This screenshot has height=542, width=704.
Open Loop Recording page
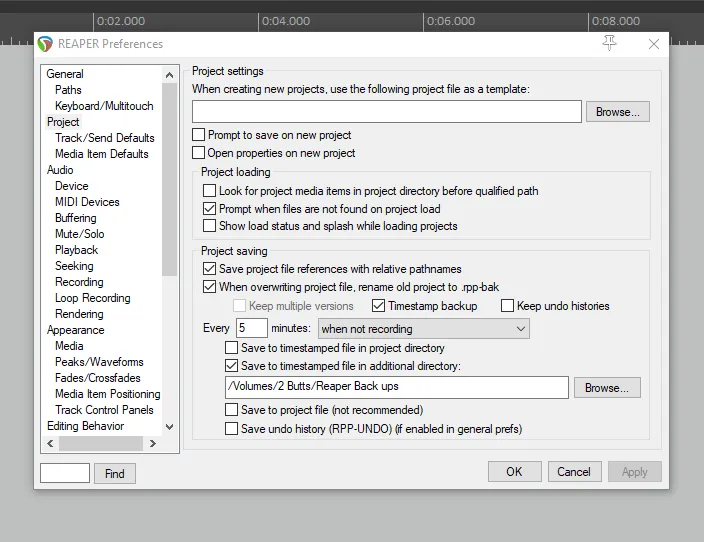tap(92, 298)
